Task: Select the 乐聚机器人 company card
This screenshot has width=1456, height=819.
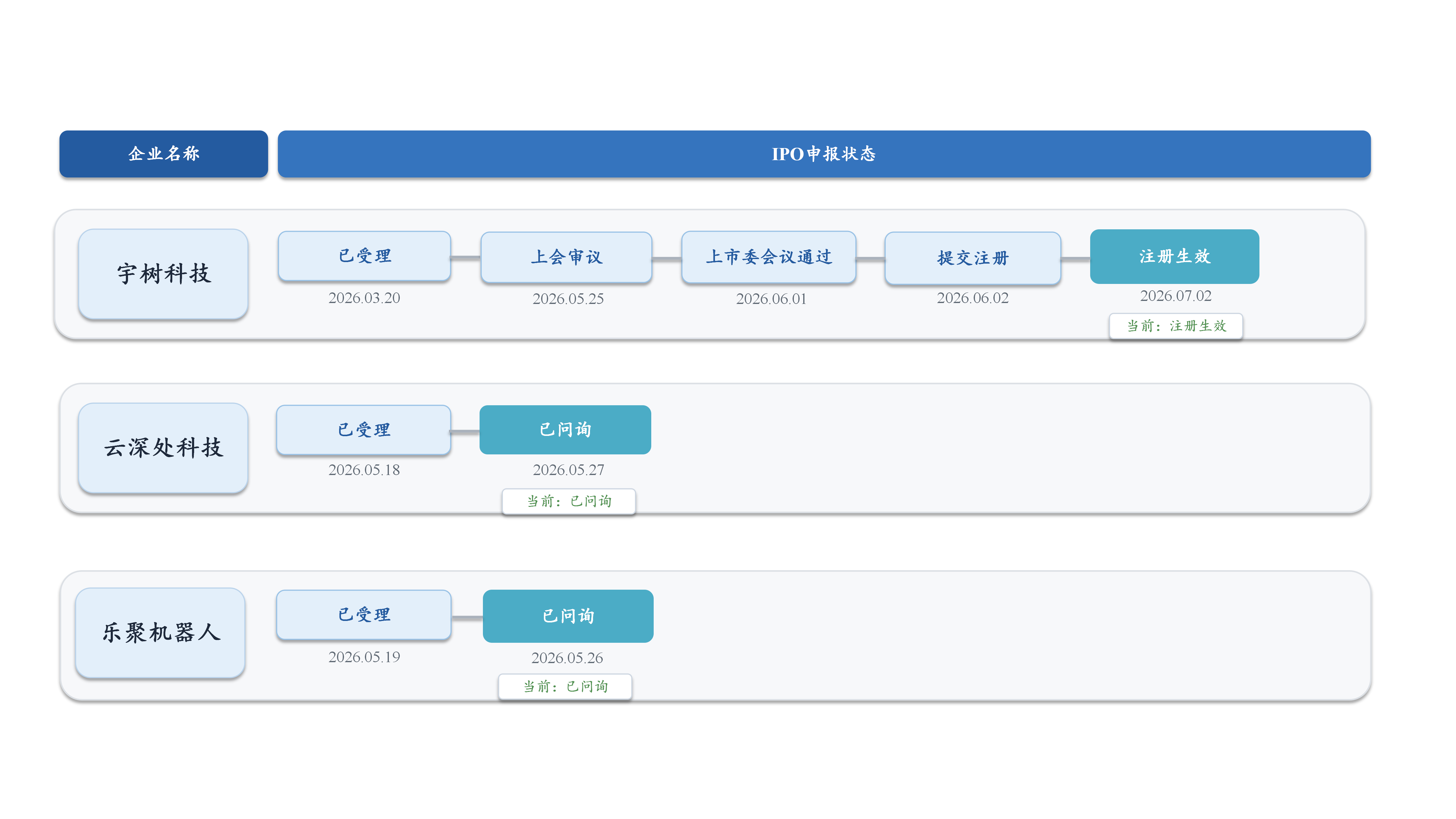Action: tap(160, 632)
